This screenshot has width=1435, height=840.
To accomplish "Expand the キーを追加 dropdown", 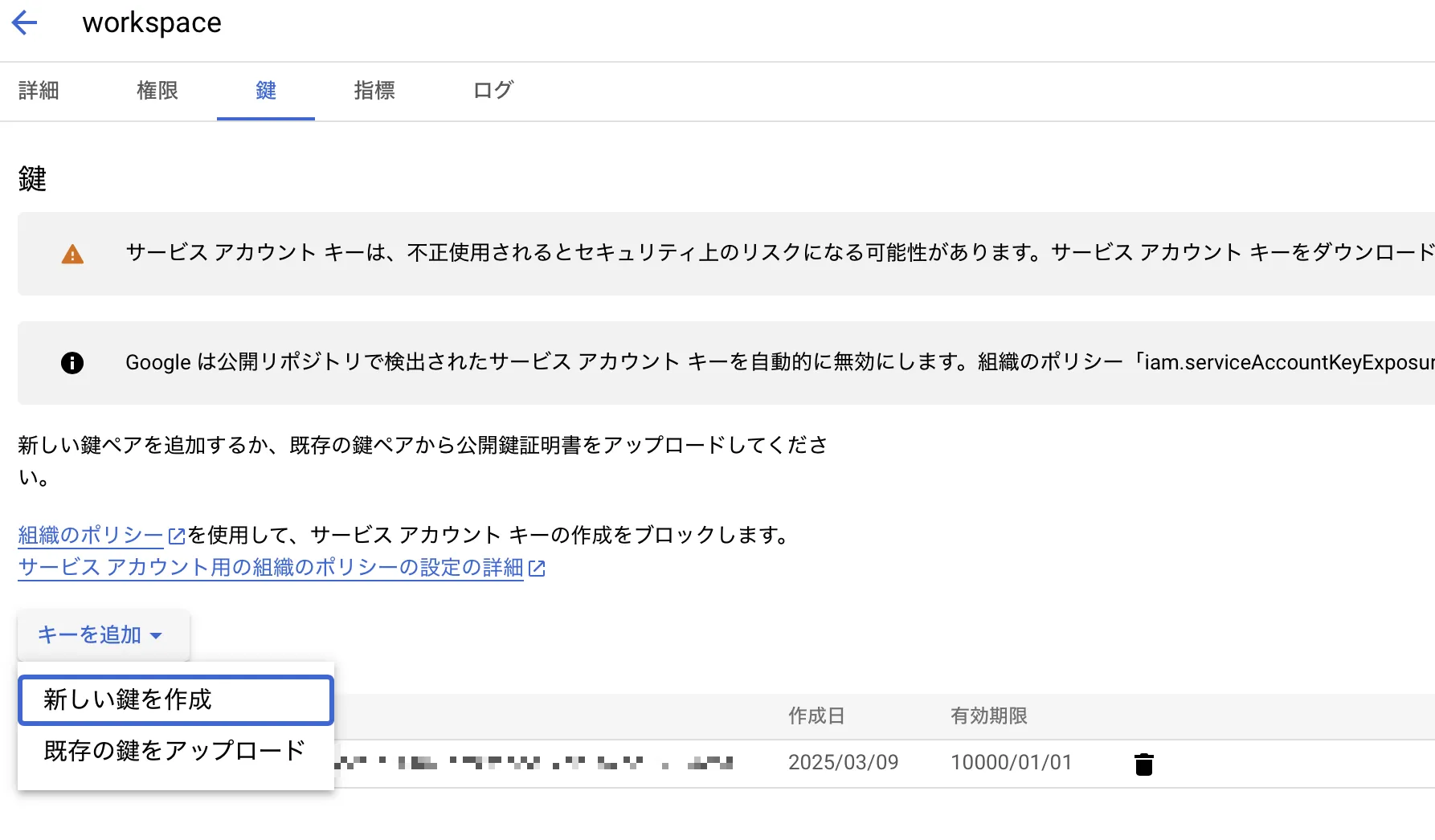I will coord(102,635).
